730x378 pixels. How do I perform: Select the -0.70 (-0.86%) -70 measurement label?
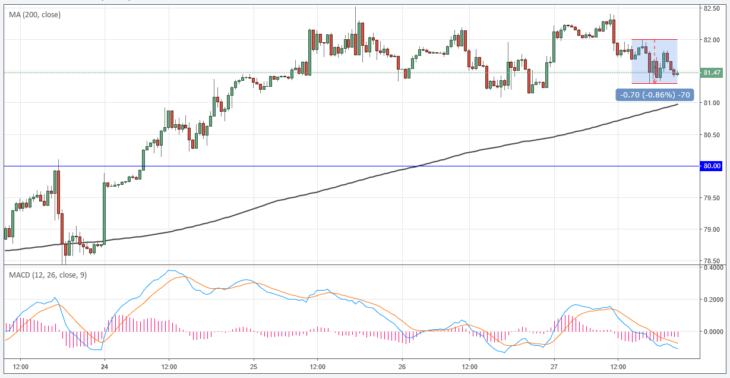point(655,95)
